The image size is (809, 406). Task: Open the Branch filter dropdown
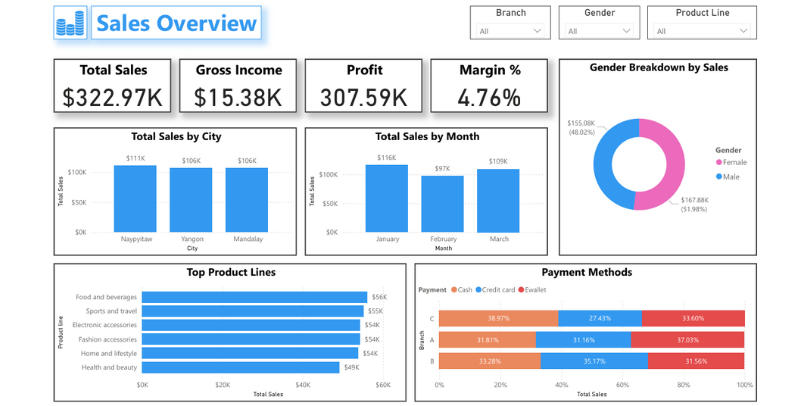(x=510, y=31)
